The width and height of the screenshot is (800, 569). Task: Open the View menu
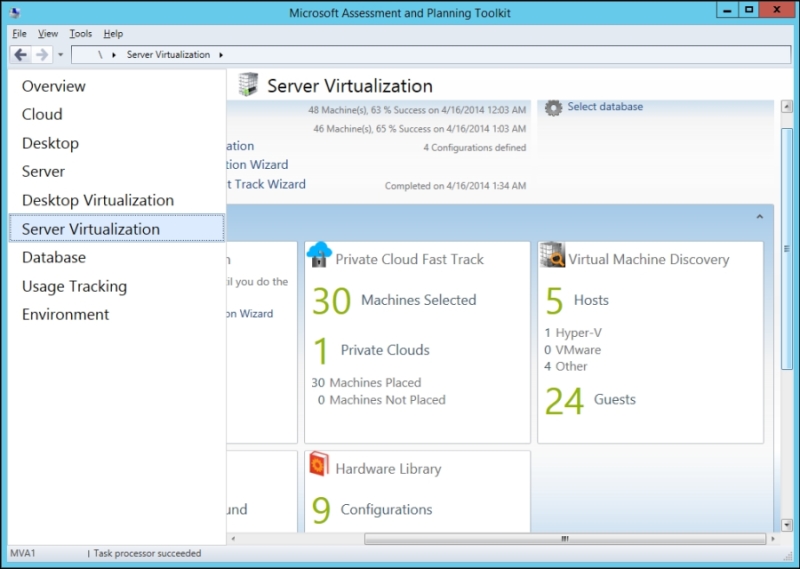[x=48, y=34]
